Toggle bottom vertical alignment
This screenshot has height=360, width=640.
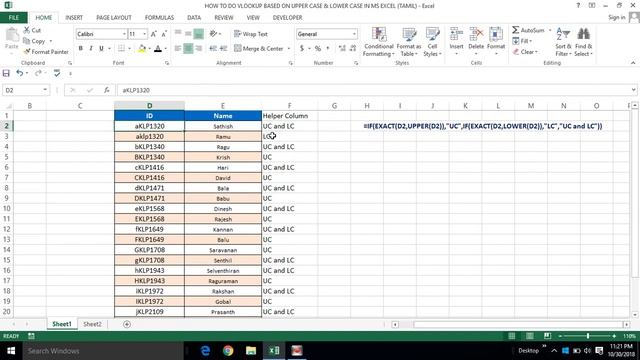(198, 34)
